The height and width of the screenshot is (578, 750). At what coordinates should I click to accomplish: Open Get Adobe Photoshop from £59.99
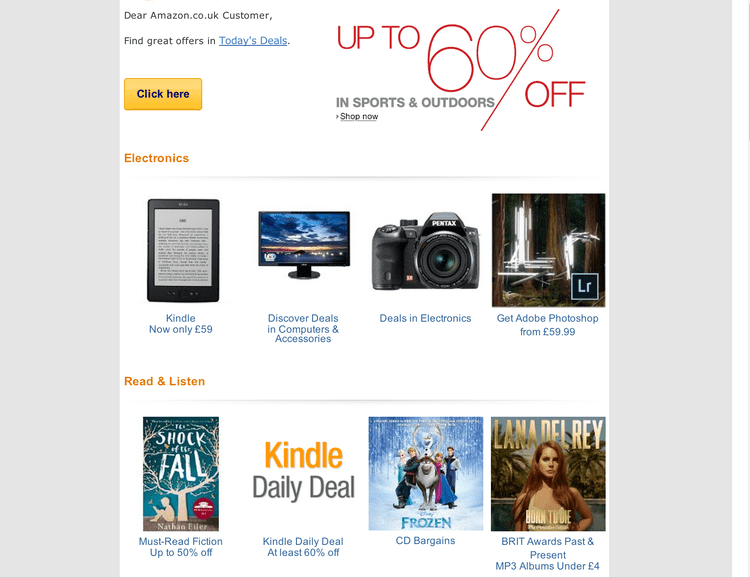click(548, 325)
